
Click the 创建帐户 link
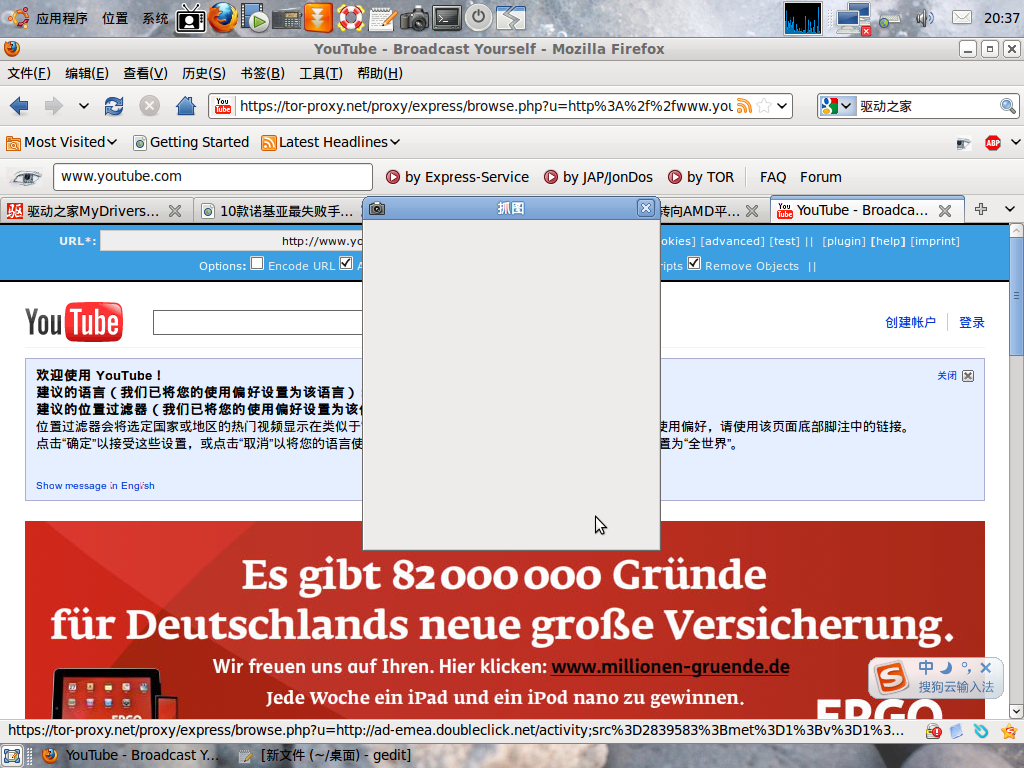click(910, 322)
